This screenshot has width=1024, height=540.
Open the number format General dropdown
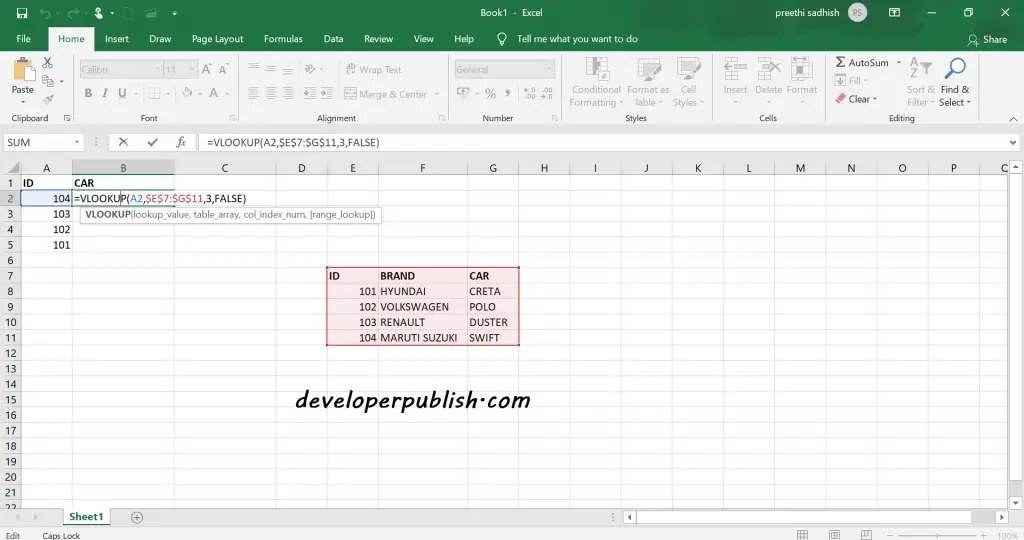(x=549, y=69)
